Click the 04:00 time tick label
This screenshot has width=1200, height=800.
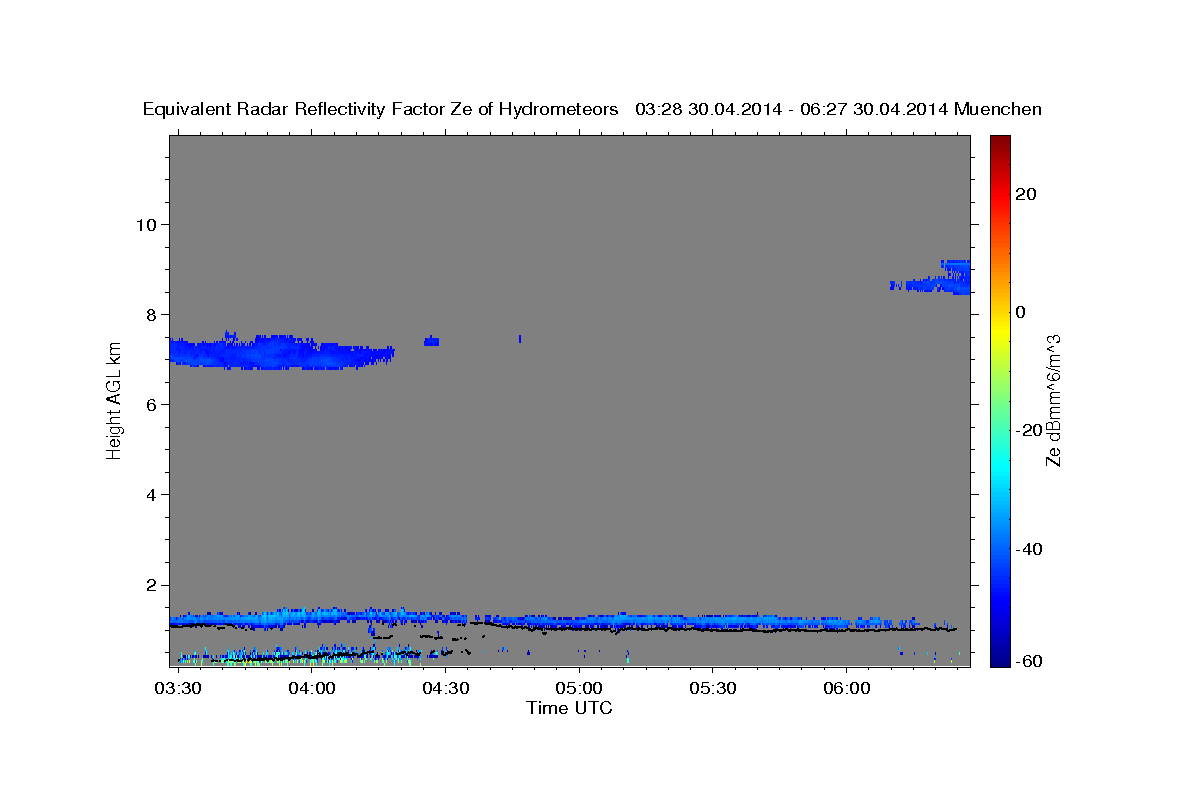pos(312,689)
